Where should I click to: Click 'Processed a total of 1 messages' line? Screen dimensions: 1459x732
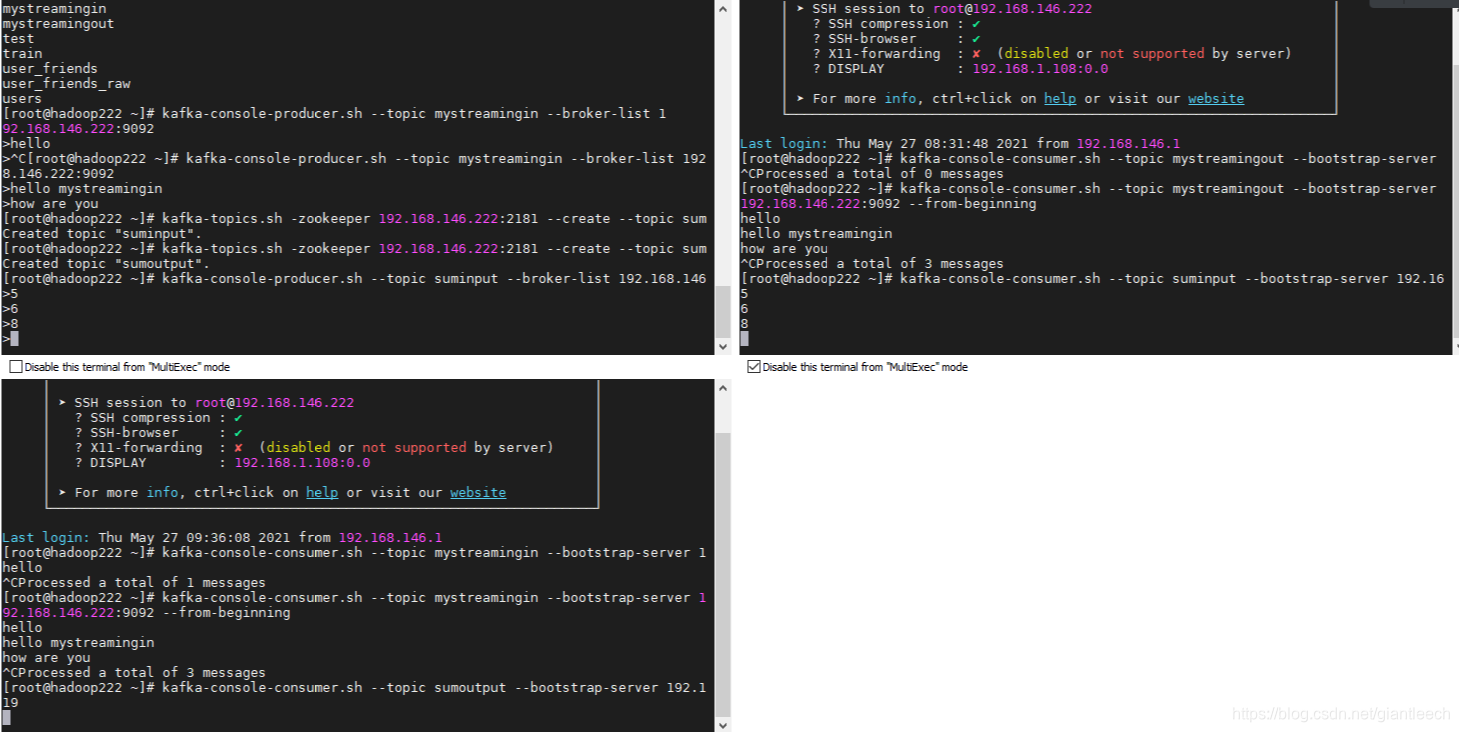(x=134, y=583)
